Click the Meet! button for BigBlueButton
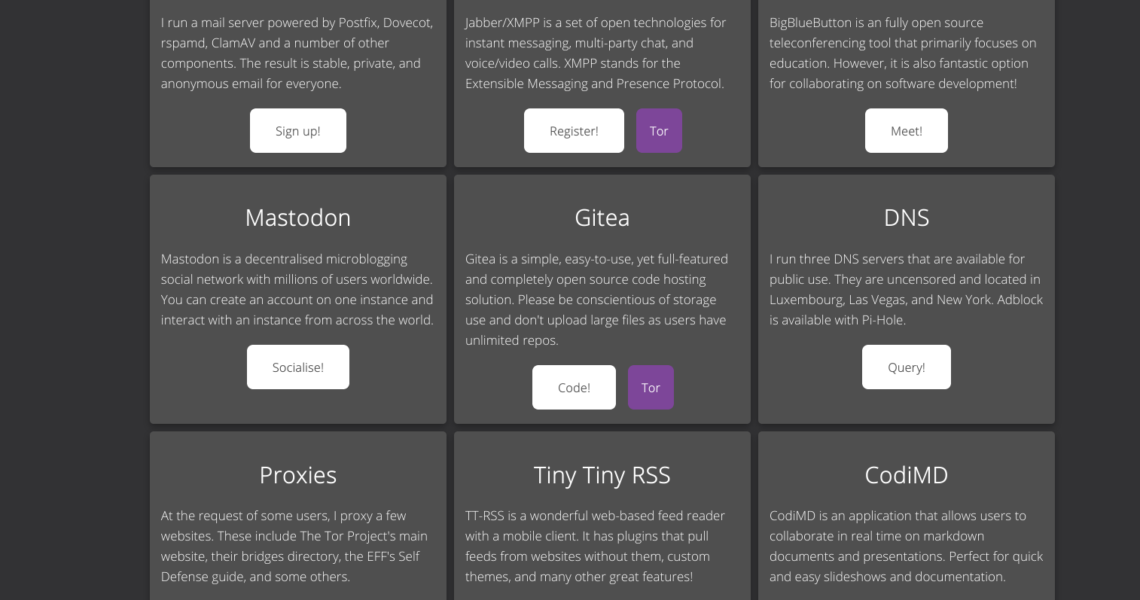Image resolution: width=1140 pixels, height=600 pixels. [906, 131]
